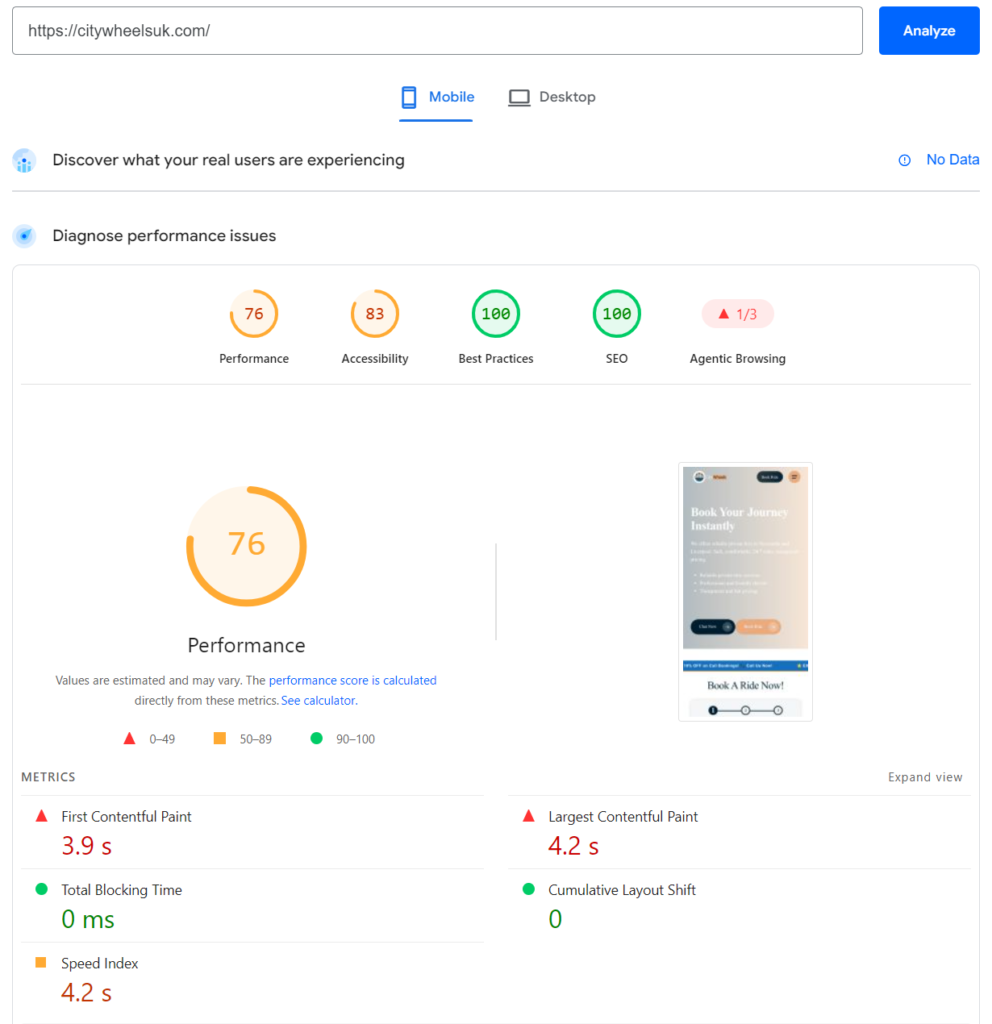The height and width of the screenshot is (1024, 992).
Task: Switch to the Desktop tab
Action: click(552, 97)
